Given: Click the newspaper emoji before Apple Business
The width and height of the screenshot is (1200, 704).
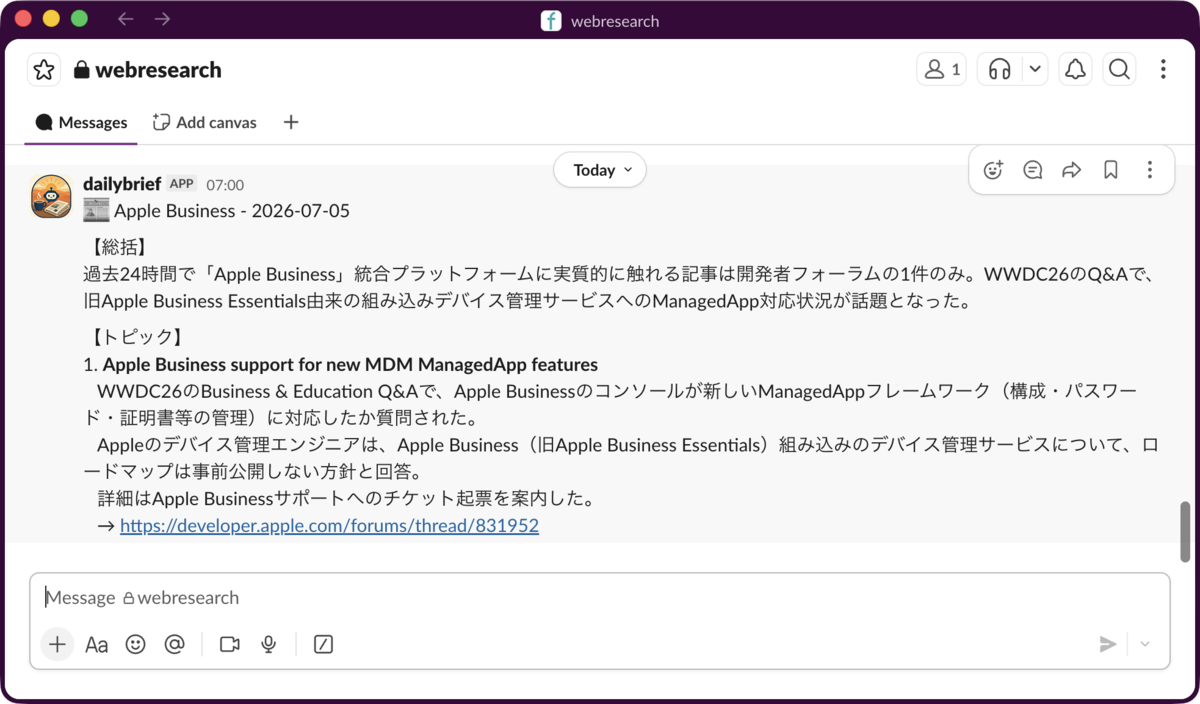Looking at the screenshot, I should click(x=96, y=211).
